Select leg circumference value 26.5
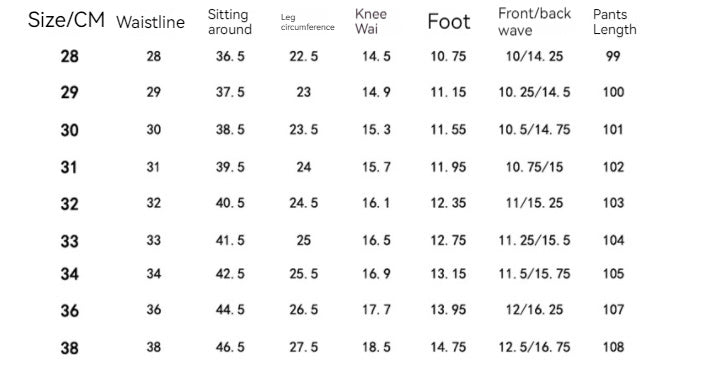 point(303,309)
